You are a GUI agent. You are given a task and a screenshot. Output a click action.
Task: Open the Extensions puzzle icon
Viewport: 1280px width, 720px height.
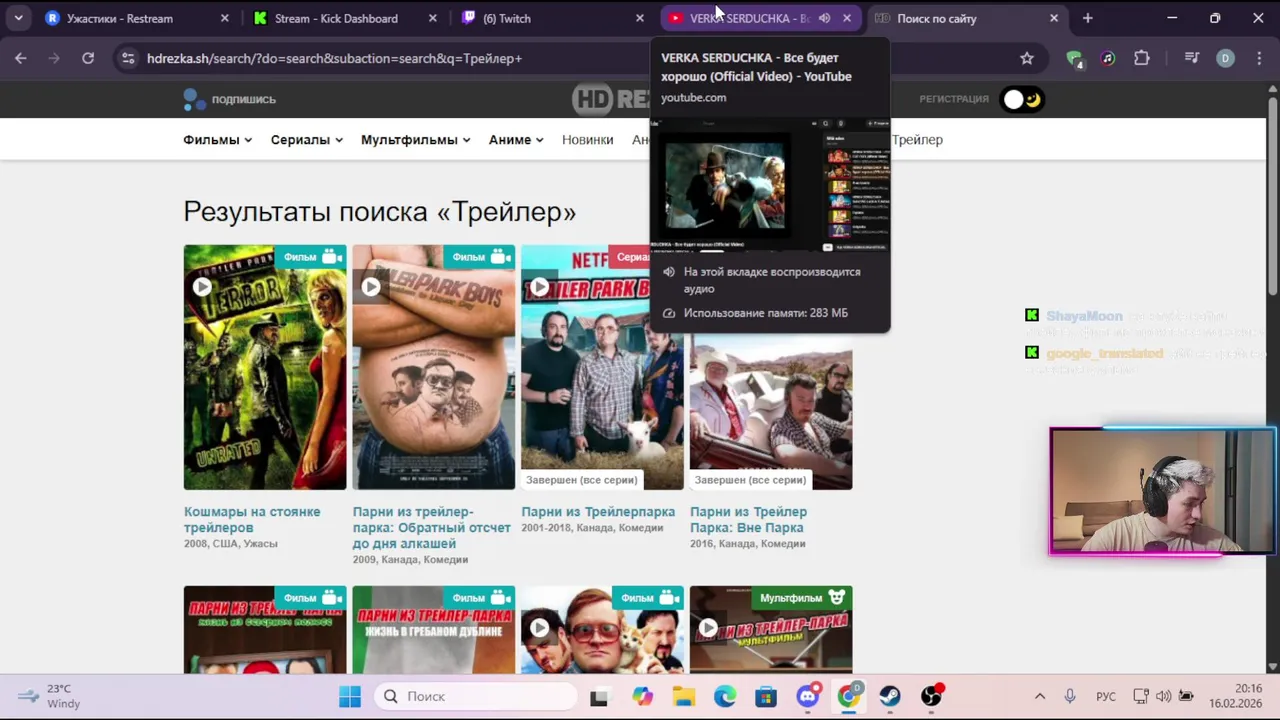pos(1142,58)
